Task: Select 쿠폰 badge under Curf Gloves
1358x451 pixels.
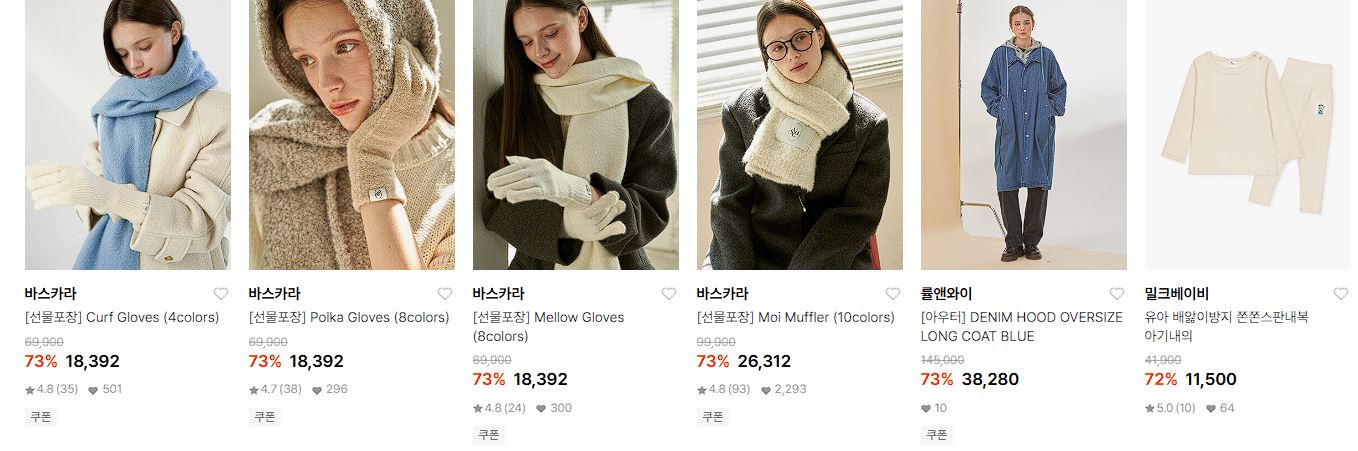Action: [x=41, y=416]
